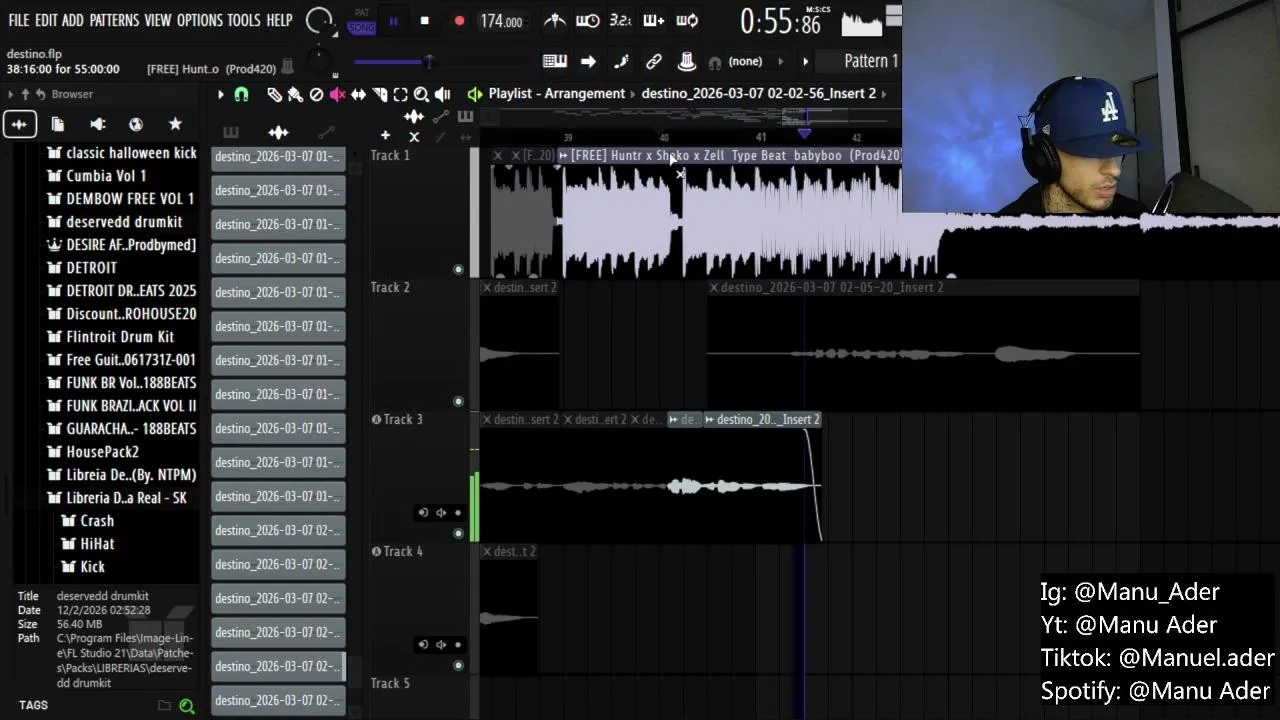Click the 174.000 tempo display
The height and width of the screenshot is (720, 1280).
(501, 21)
